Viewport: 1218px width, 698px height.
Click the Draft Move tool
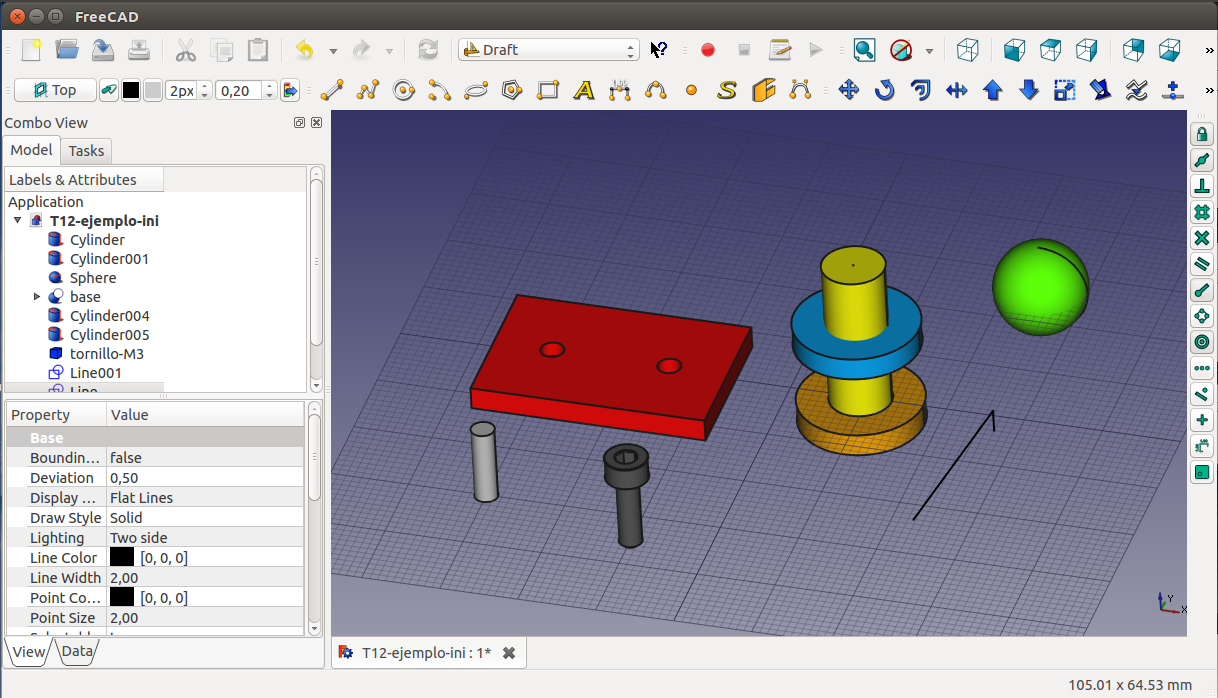849,91
